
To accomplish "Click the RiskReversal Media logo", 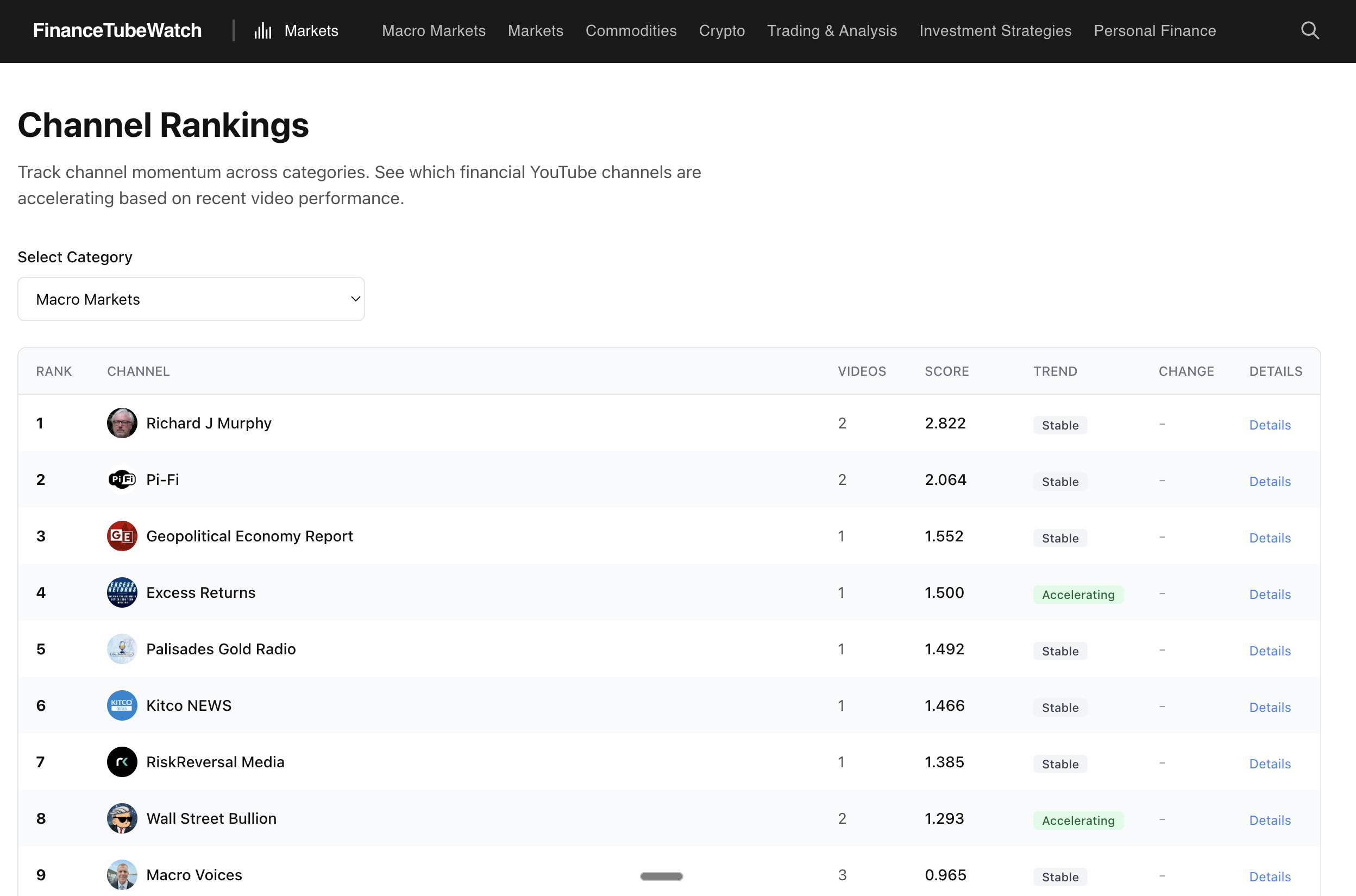I will point(122,762).
